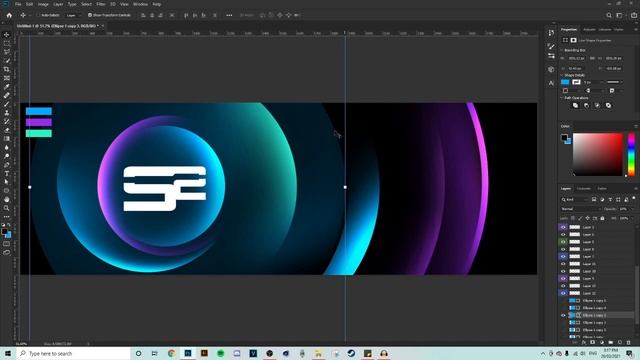Hide the selected Ellipse 1 copy 3 layer
Screen dimensions: 640x360
tap(563, 316)
